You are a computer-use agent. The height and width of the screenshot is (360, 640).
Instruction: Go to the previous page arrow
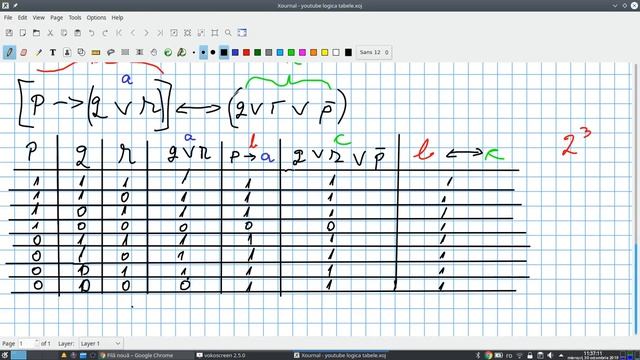point(133,33)
